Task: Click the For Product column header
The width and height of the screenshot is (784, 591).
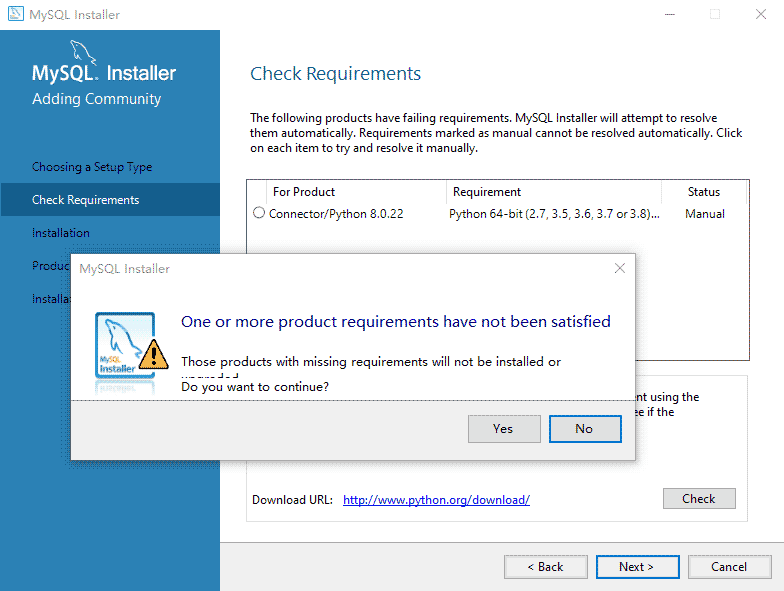Action: coord(356,192)
